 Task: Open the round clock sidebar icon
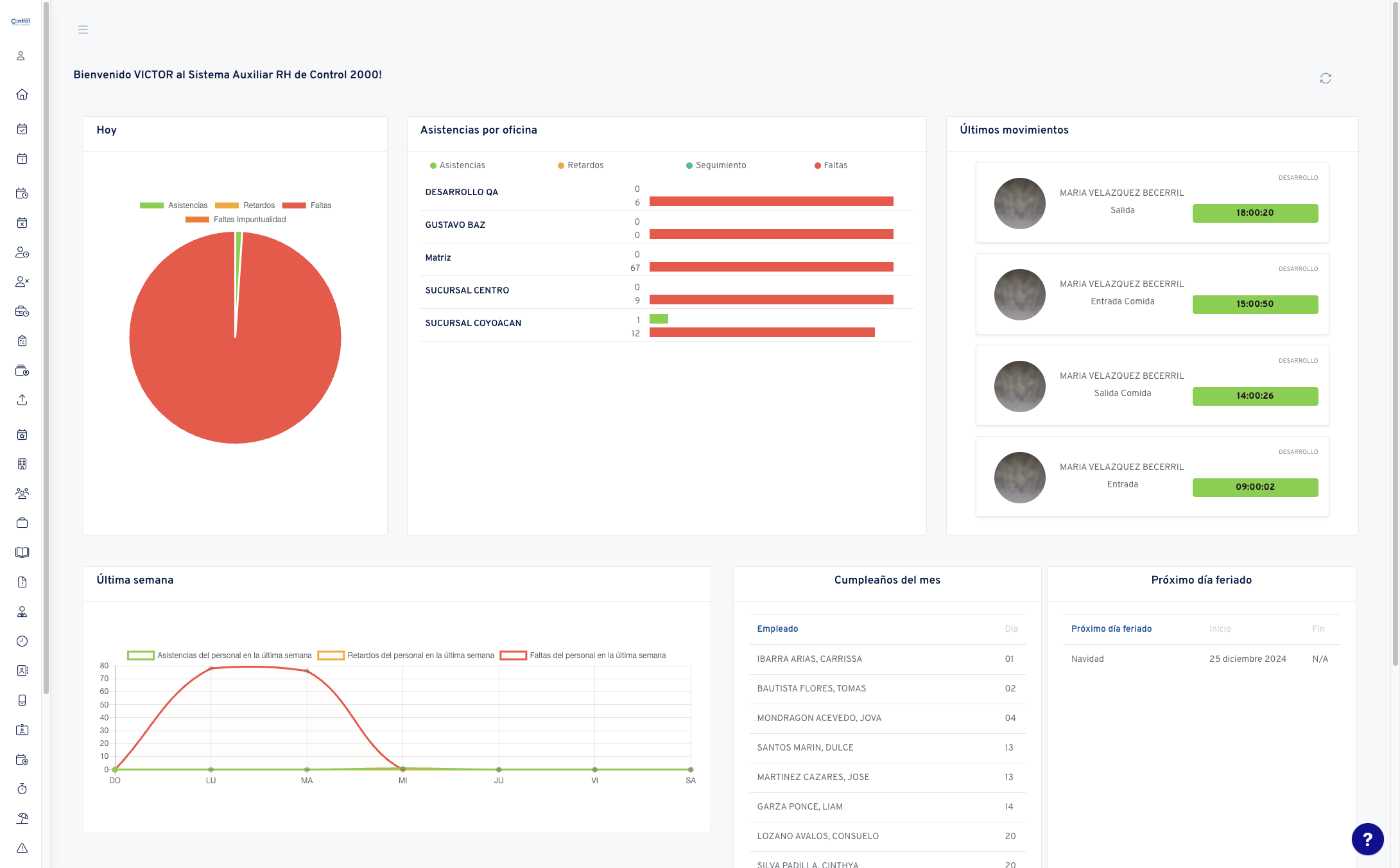coord(22,641)
